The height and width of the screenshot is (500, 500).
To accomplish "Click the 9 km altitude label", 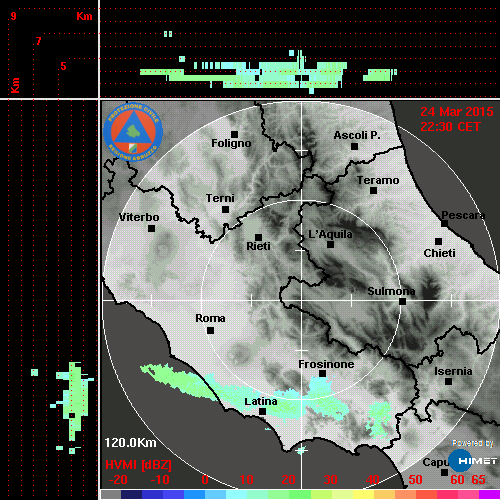I will click(x=13, y=16).
